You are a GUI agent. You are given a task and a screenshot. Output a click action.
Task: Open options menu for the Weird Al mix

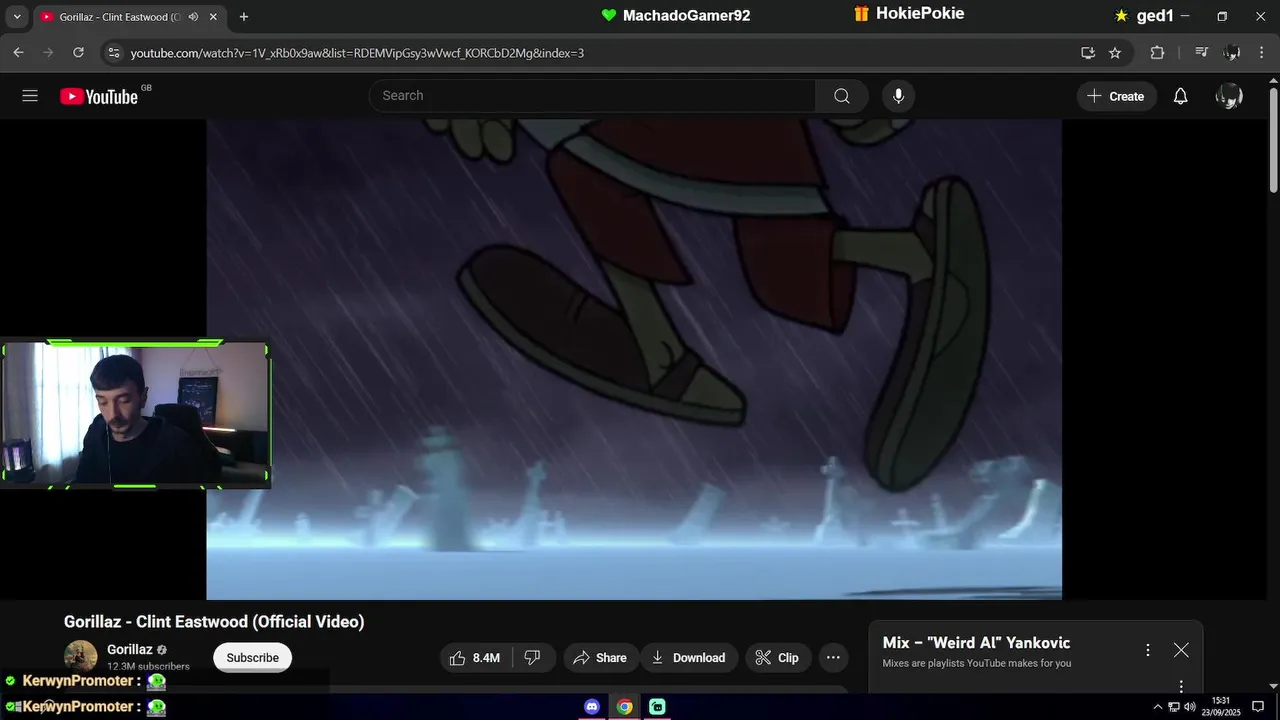point(1148,650)
